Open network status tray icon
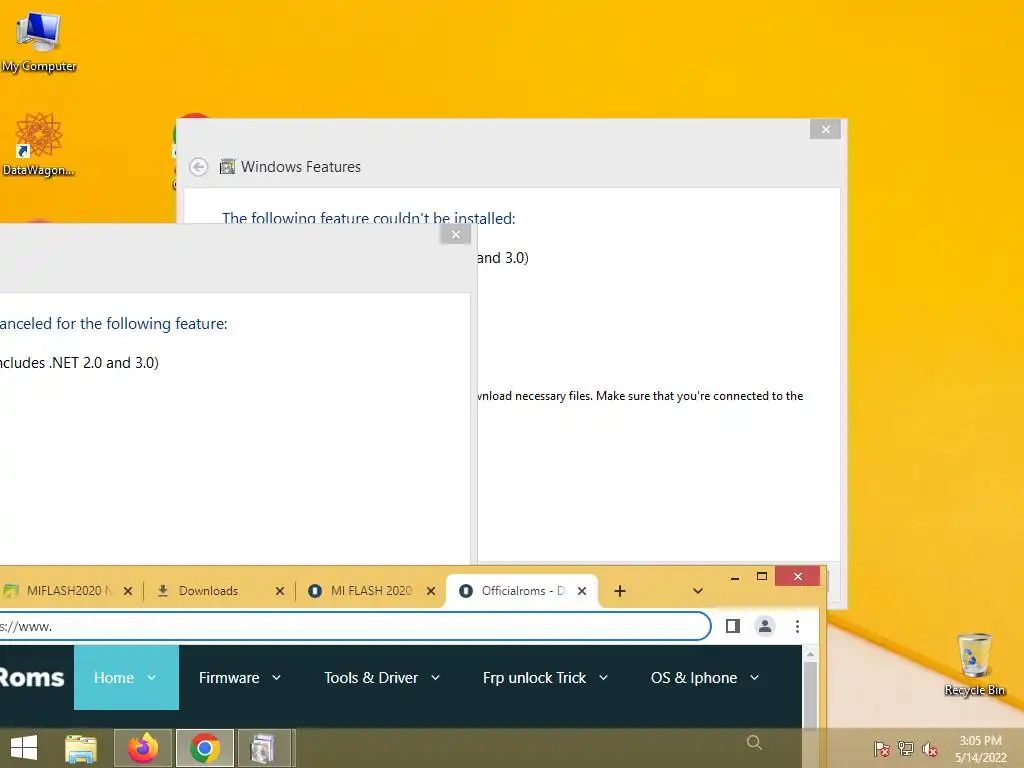Screen dimensions: 1024x768 pyautogui.click(x=906, y=748)
